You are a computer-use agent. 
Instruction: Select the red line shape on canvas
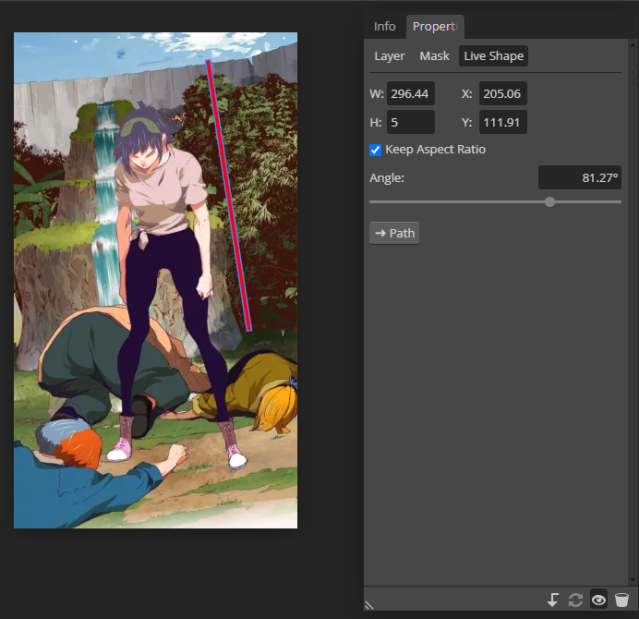[229, 196]
